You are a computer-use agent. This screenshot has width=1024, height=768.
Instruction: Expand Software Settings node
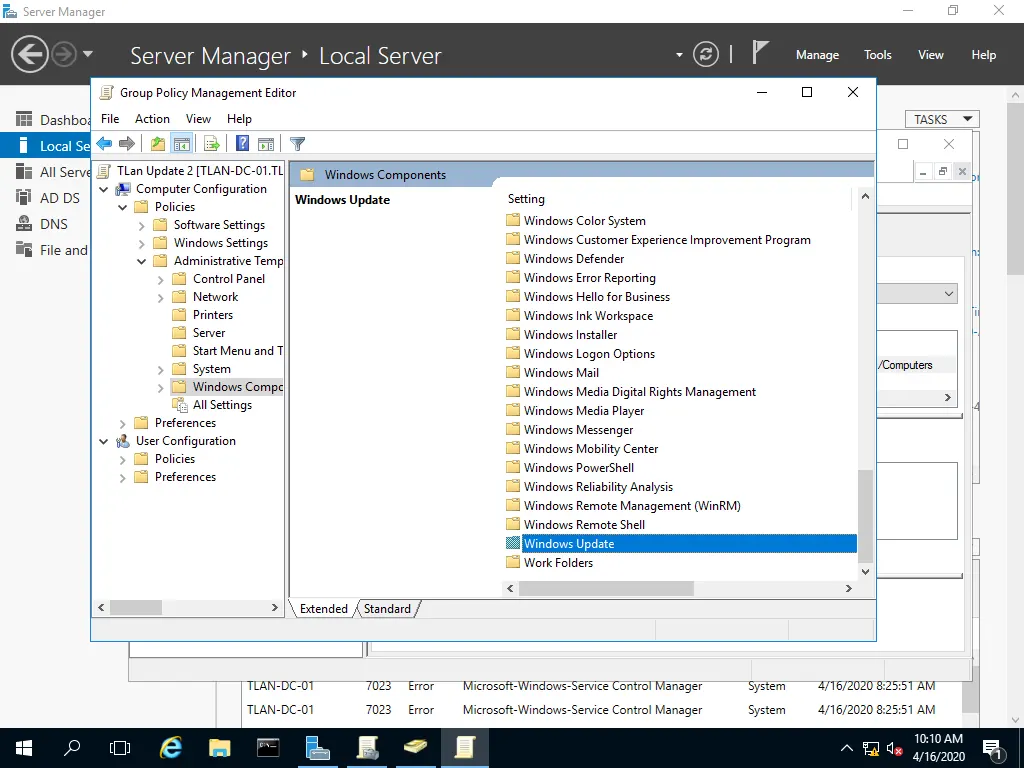click(x=142, y=225)
